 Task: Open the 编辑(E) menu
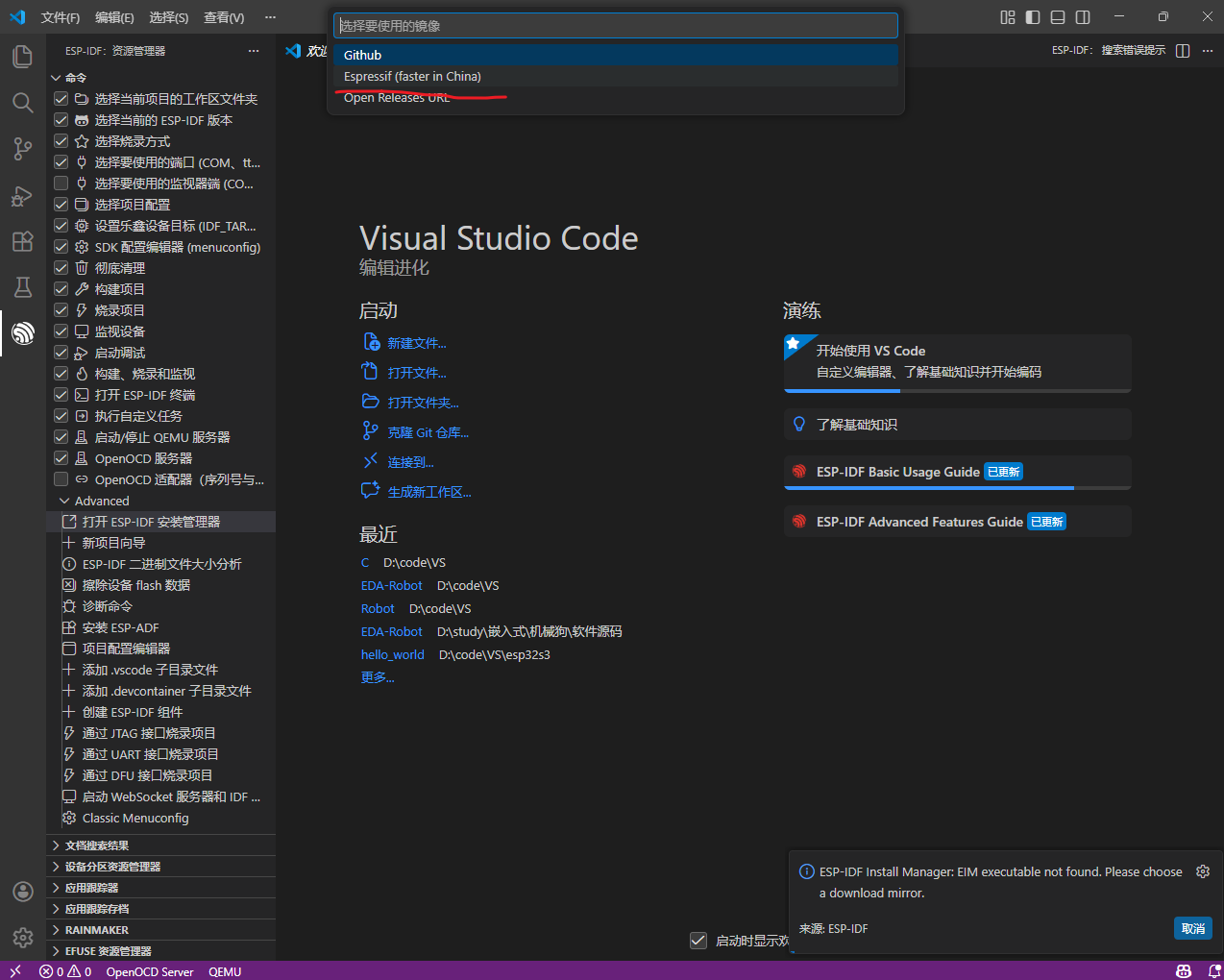(x=114, y=17)
